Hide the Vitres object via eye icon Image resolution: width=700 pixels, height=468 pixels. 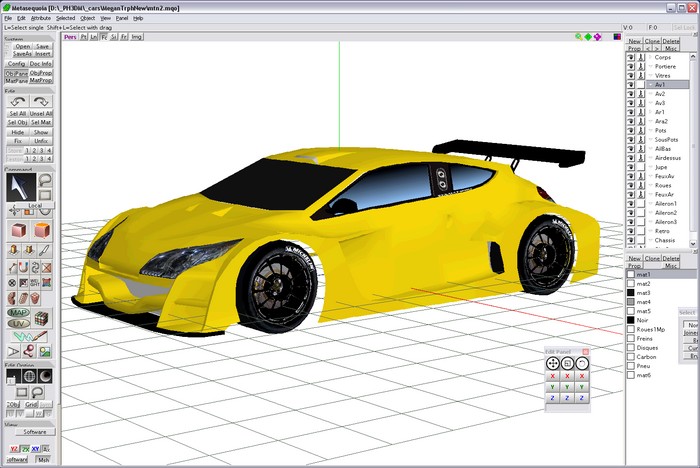point(631,75)
